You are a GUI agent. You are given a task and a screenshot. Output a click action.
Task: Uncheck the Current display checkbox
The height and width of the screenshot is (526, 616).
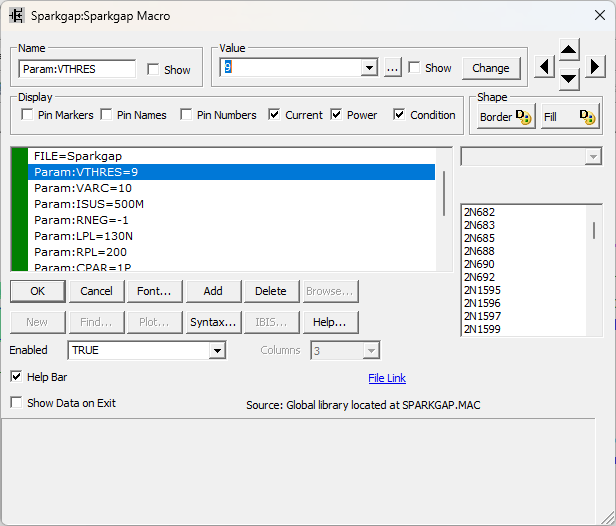[x=274, y=115]
